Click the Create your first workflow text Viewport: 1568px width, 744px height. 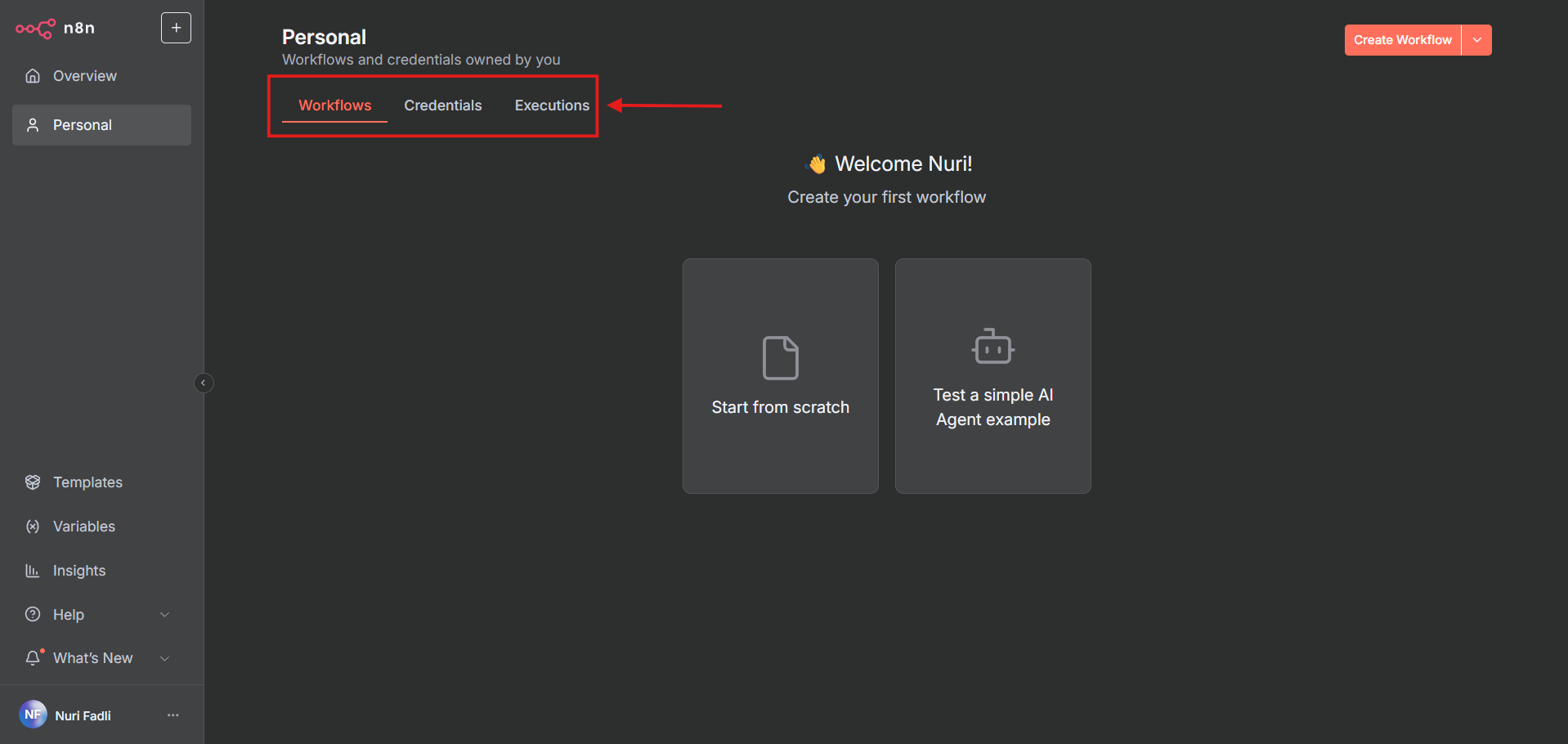tap(886, 197)
